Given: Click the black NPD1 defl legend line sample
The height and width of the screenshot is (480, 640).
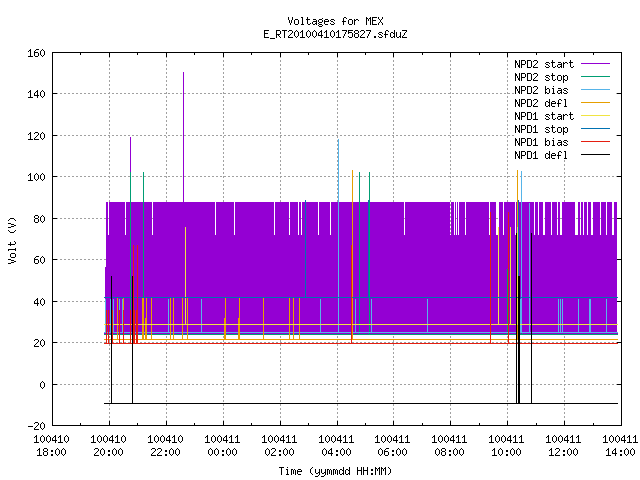Looking at the screenshot, I should 595,155.
